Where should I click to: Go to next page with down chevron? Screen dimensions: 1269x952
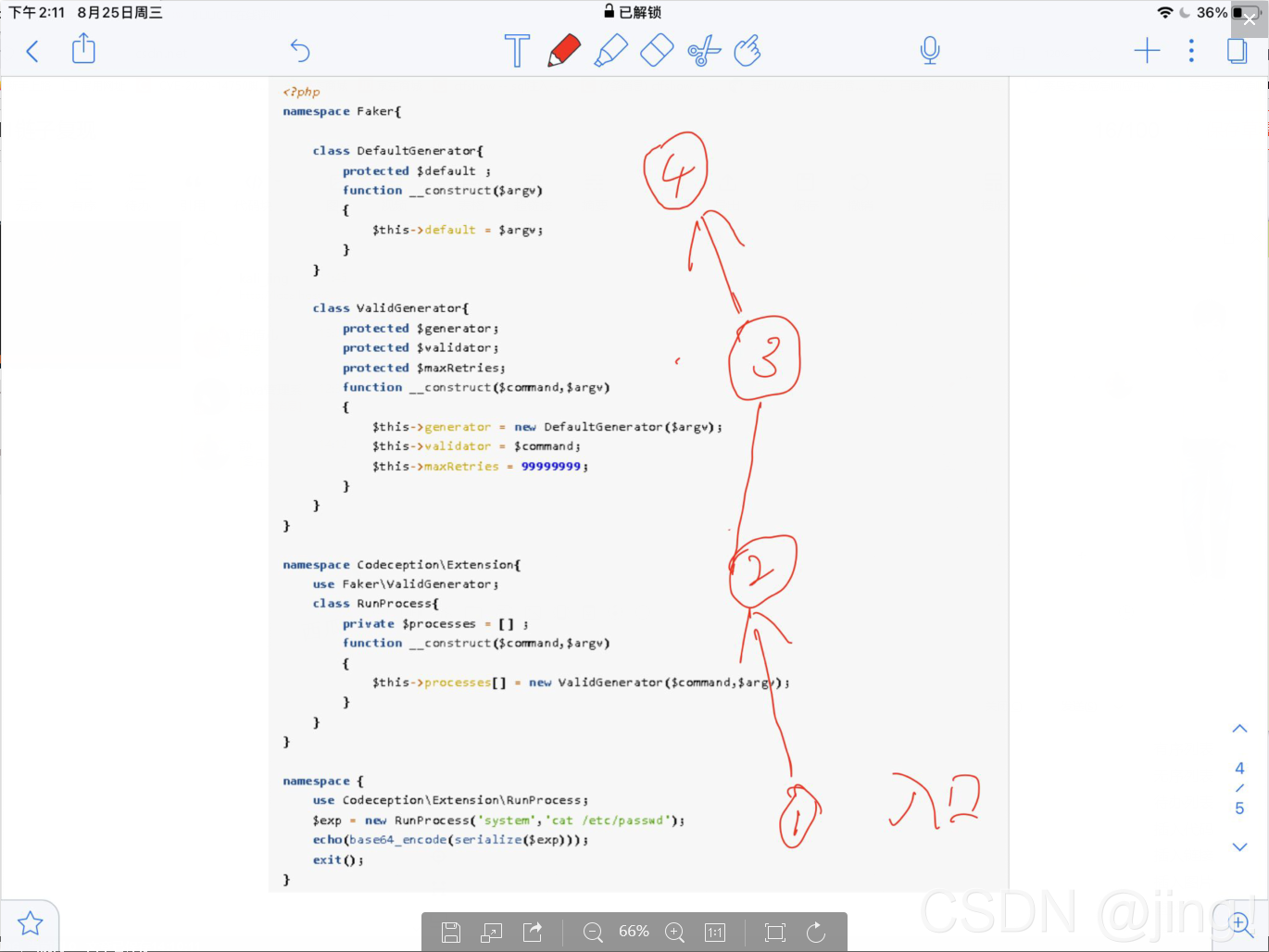[1239, 846]
